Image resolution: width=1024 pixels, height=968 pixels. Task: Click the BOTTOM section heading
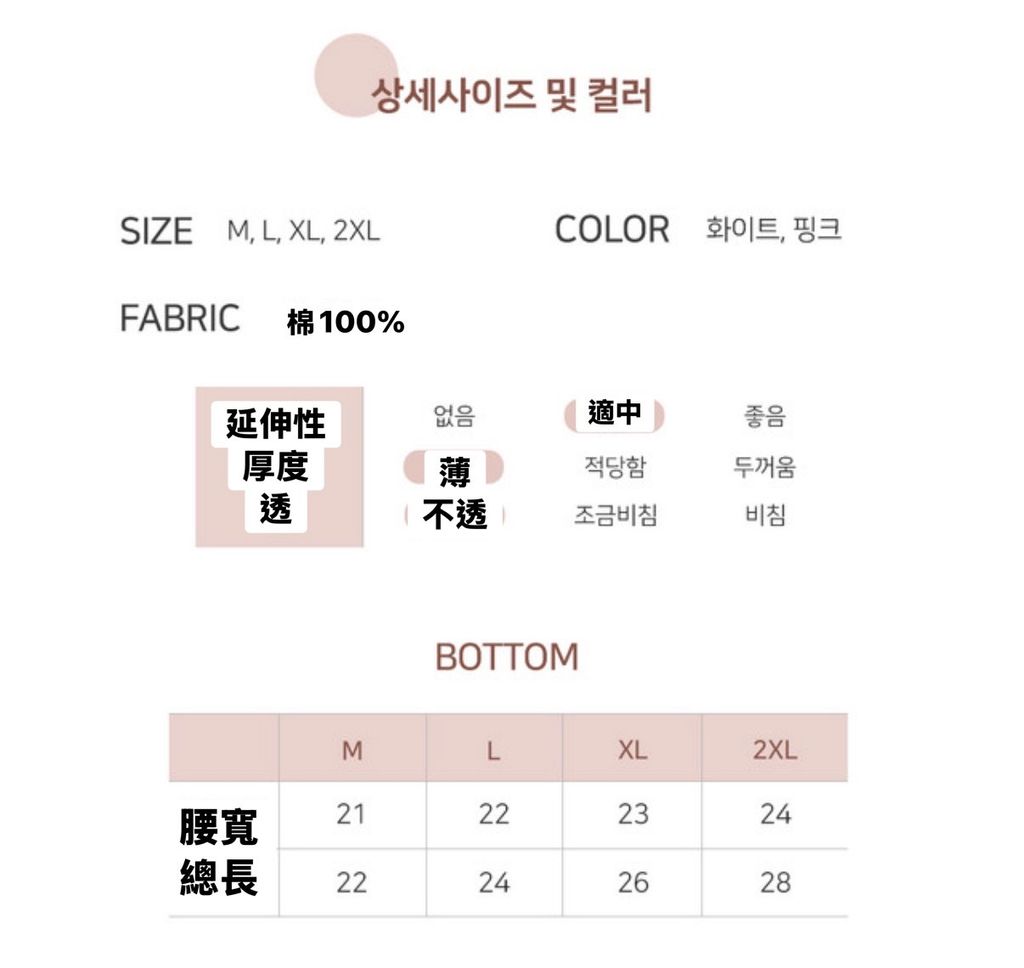click(x=507, y=657)
